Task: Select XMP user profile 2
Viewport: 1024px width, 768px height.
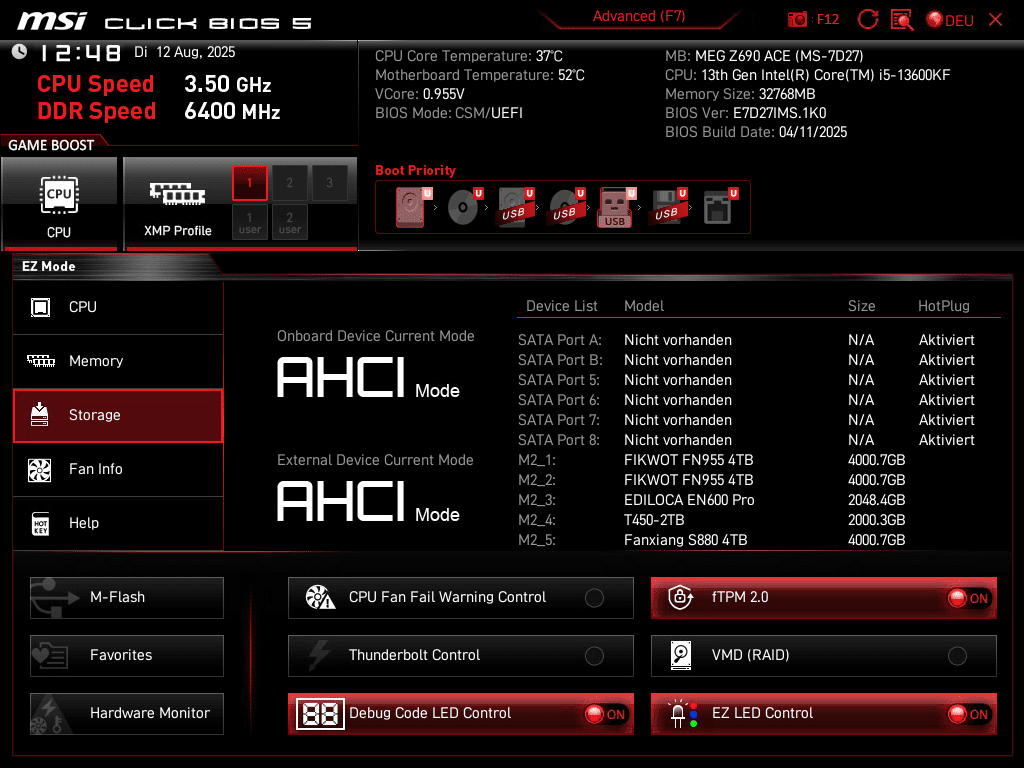Action: click(x=290, y=222)
